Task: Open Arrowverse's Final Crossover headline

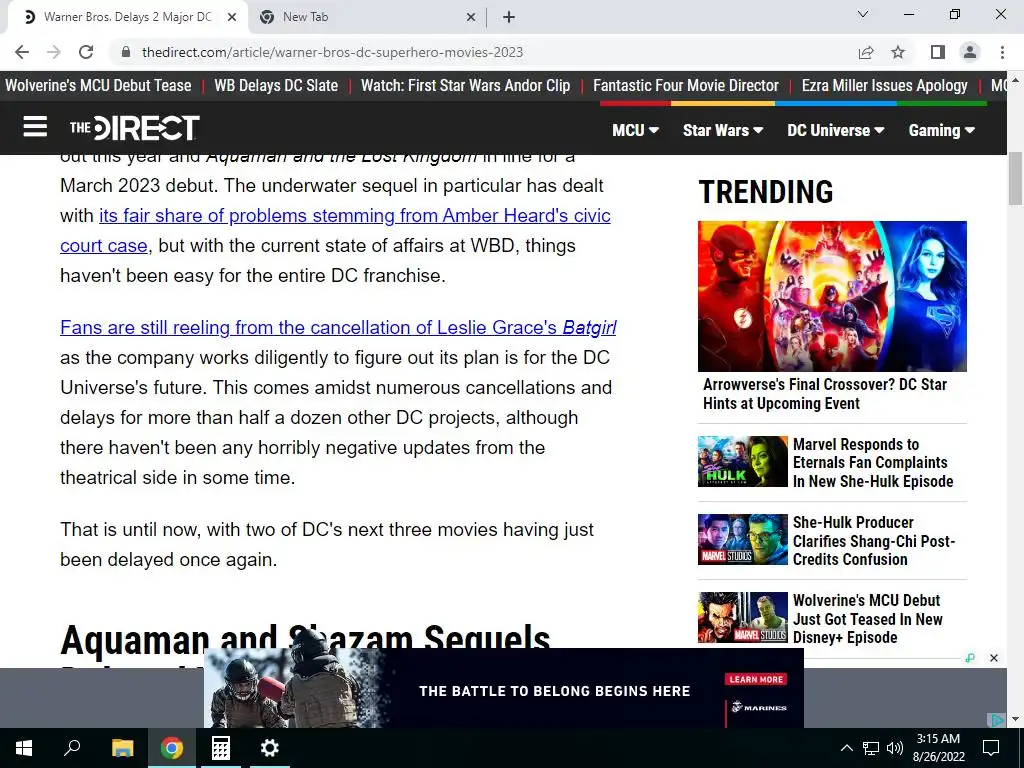Action: [825, 394]
